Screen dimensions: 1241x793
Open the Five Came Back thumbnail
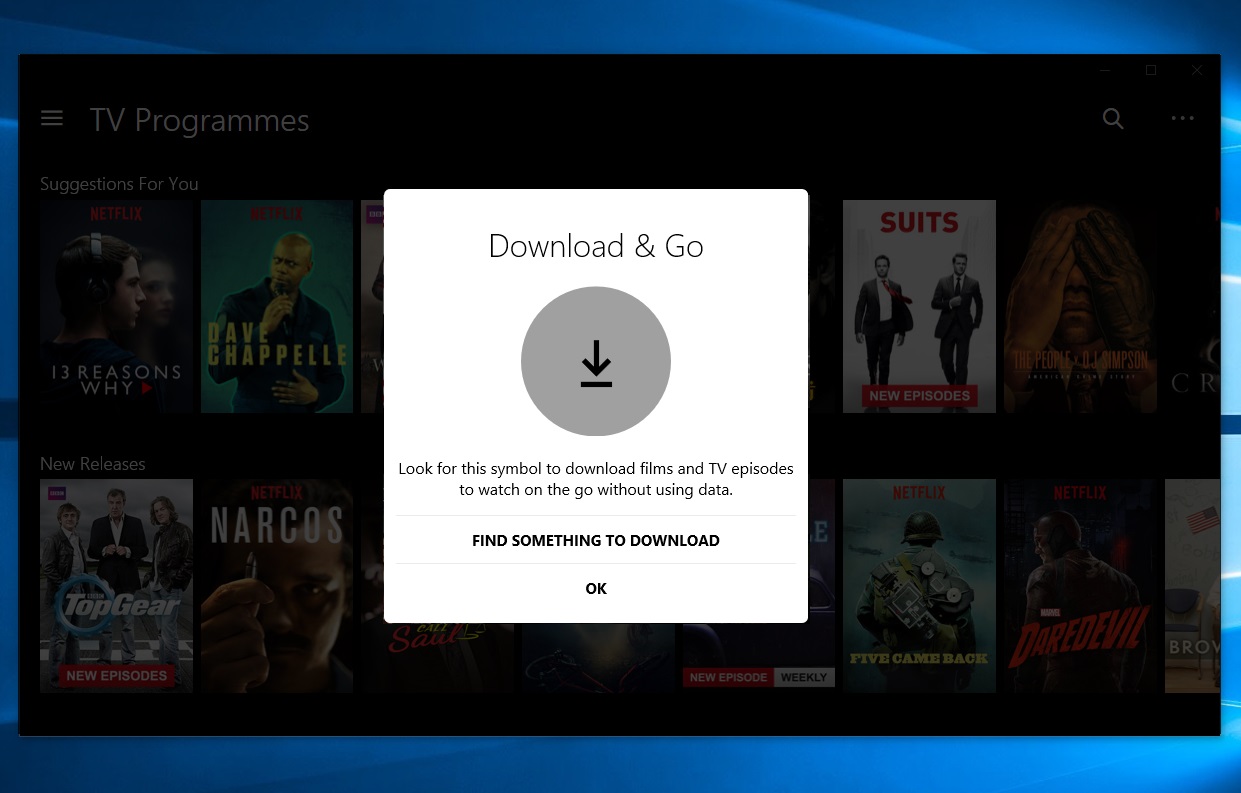point(919,586)
